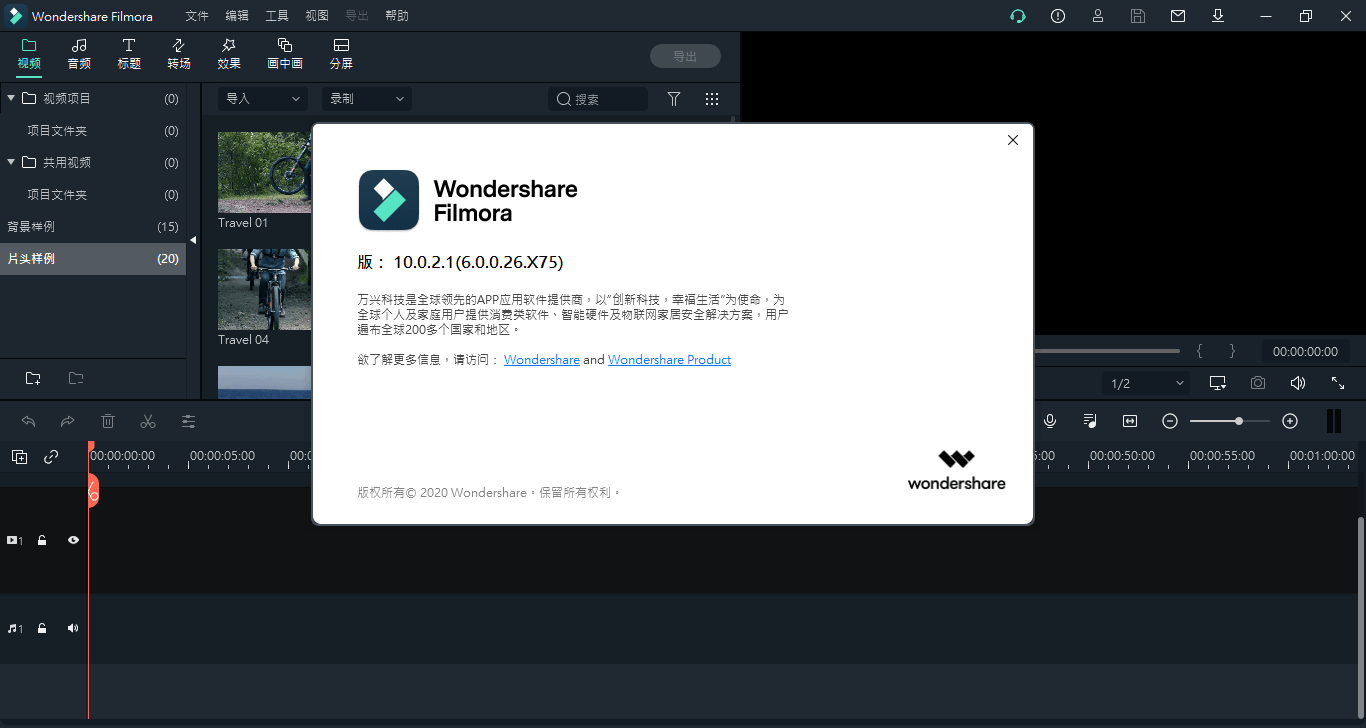Click the zoom-to-fit timeline icon
Viewport: 1366px width, 728px height.
click(x=1130, y=421)
